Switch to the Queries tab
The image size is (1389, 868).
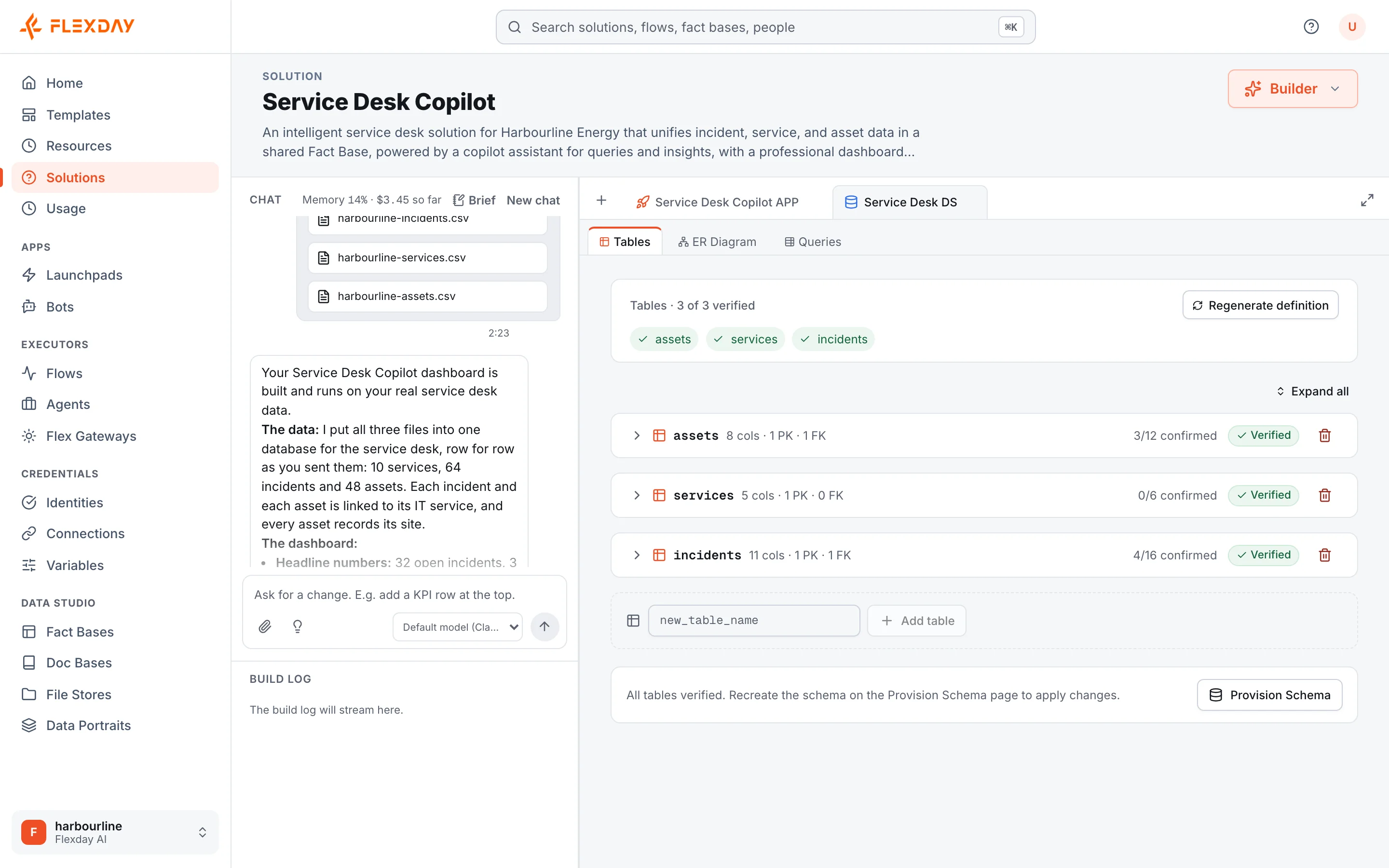(x=813, y=242)
